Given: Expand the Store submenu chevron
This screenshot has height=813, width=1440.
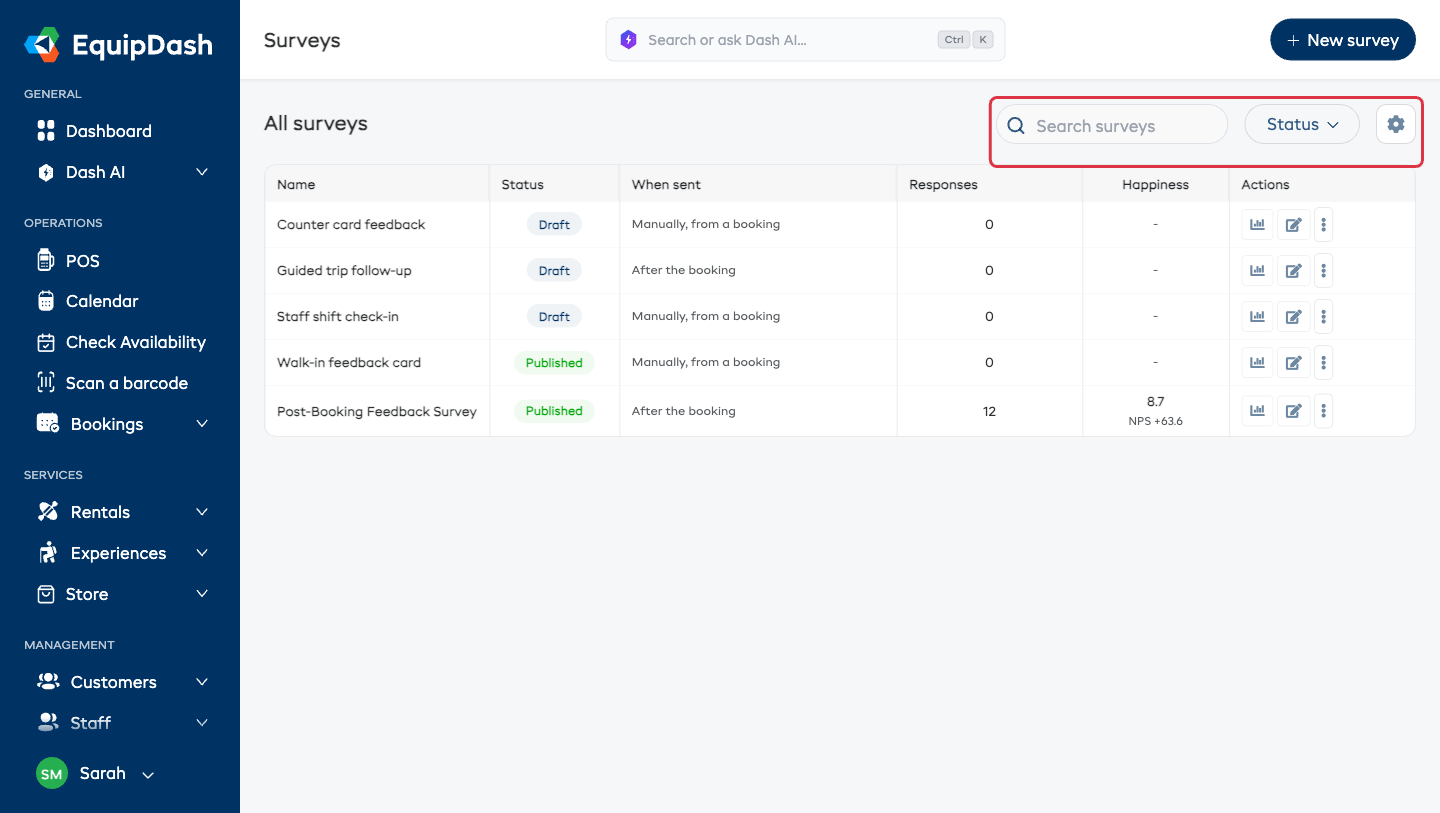Looking at the screenshot, I should pyautogui.click(x=202, y=594).
